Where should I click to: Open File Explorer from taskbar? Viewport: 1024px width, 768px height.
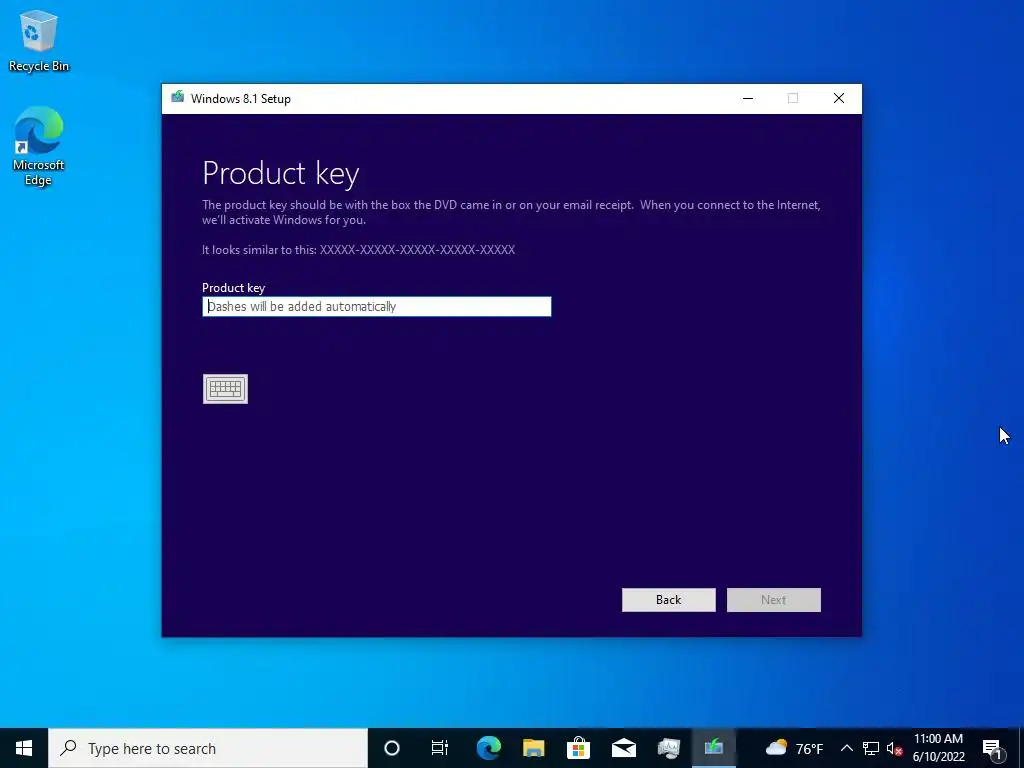click(534, 748)
